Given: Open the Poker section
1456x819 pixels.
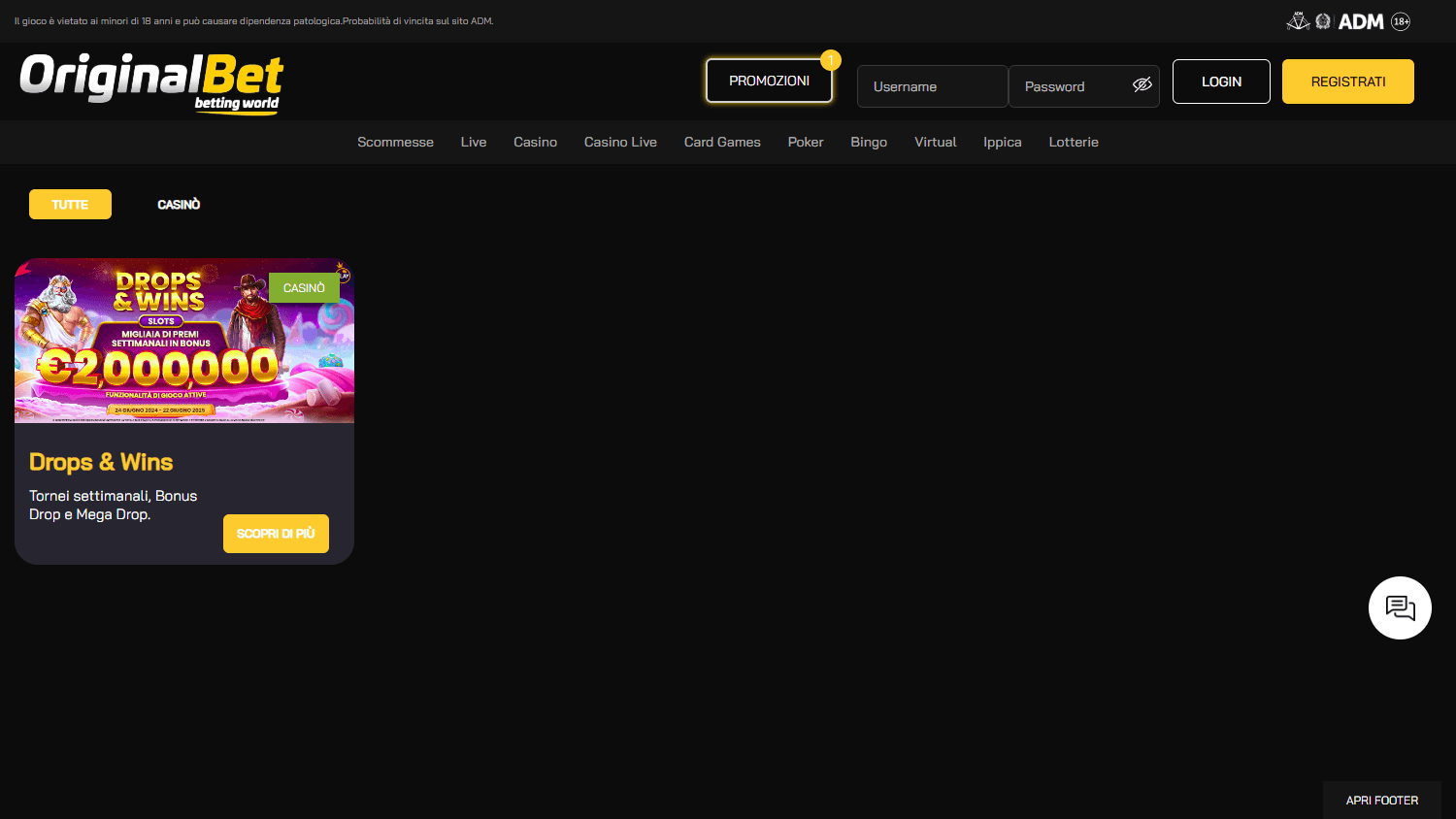Looking at the screenshot, I should [806, 142].
